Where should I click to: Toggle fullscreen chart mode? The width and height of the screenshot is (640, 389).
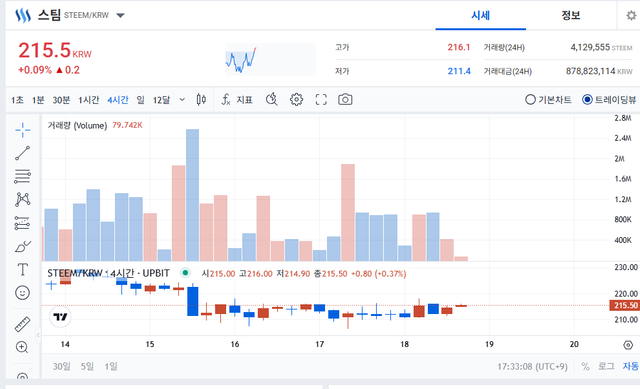pyautogui.click(x=321, y=100)
